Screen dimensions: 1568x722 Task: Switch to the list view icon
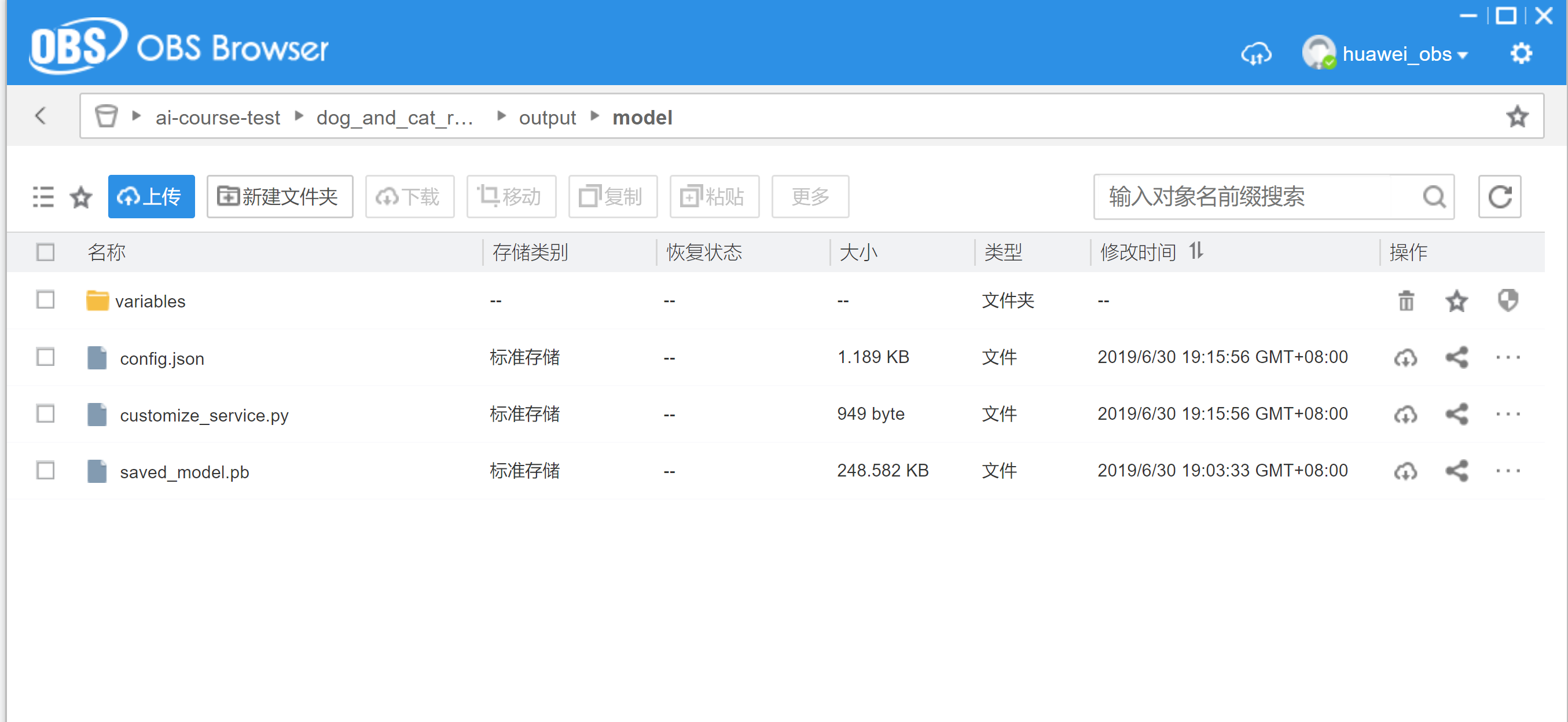(43, 197)
